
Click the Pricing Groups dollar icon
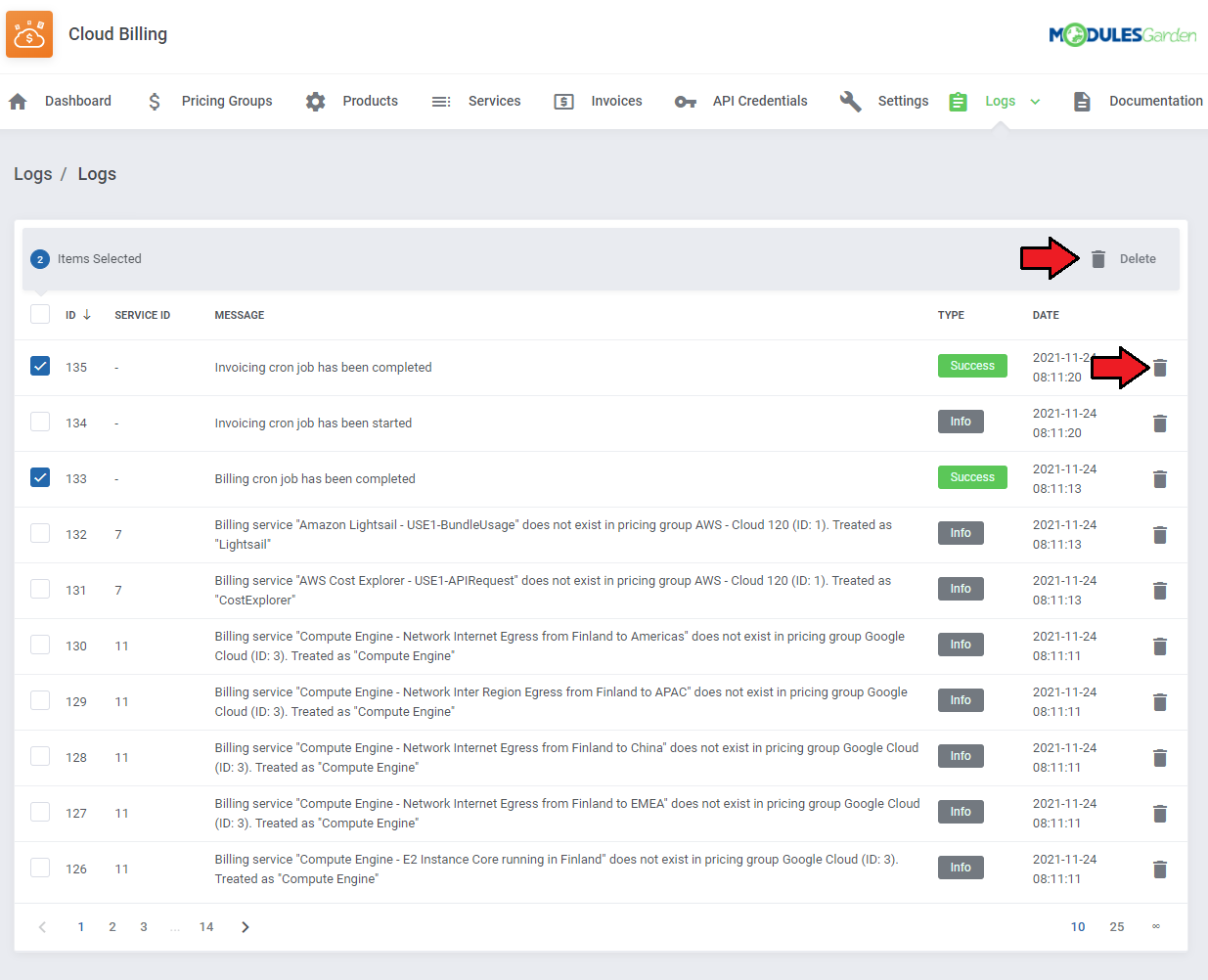point(155,101)
